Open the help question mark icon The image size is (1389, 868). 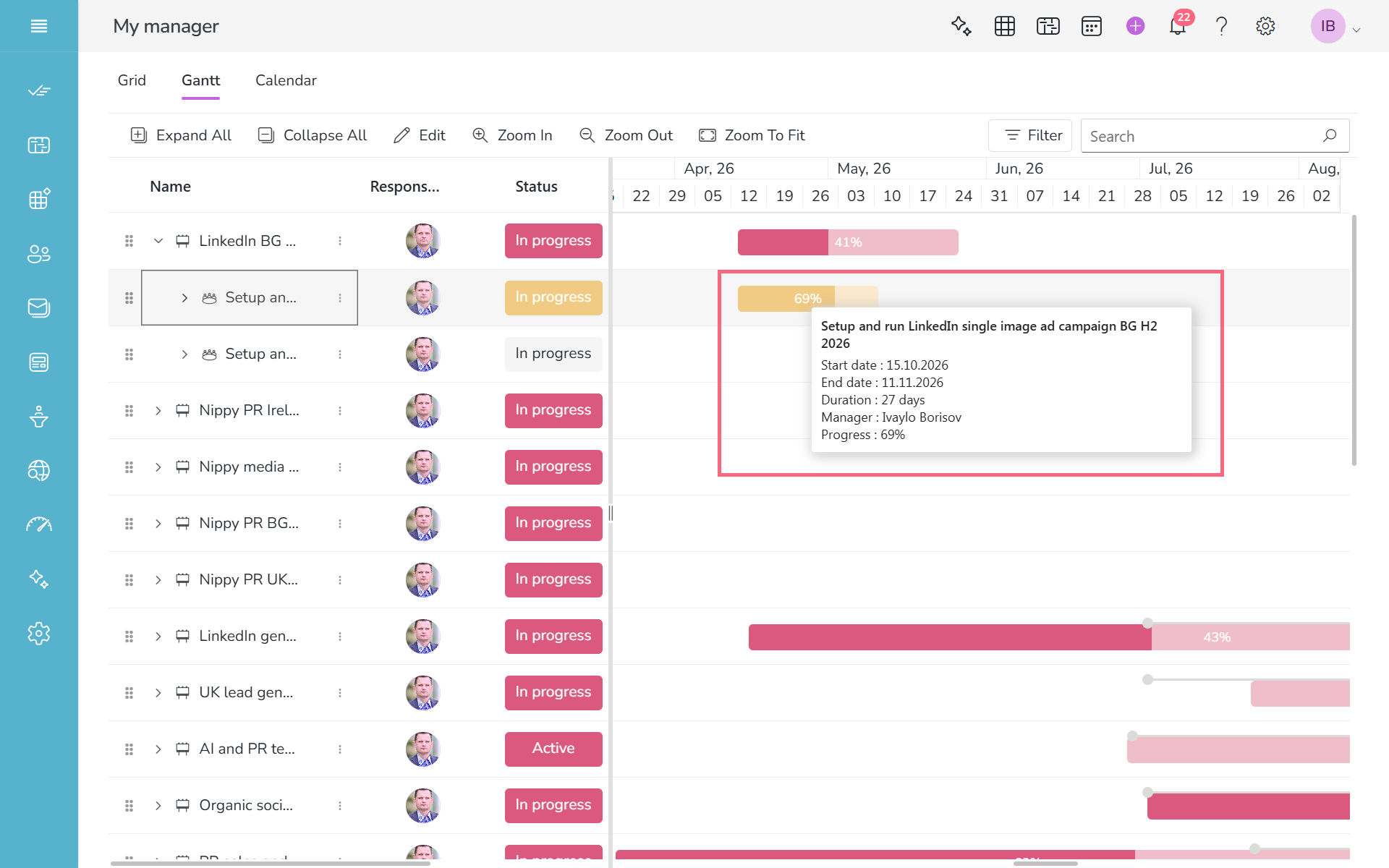pos(1222,26)
